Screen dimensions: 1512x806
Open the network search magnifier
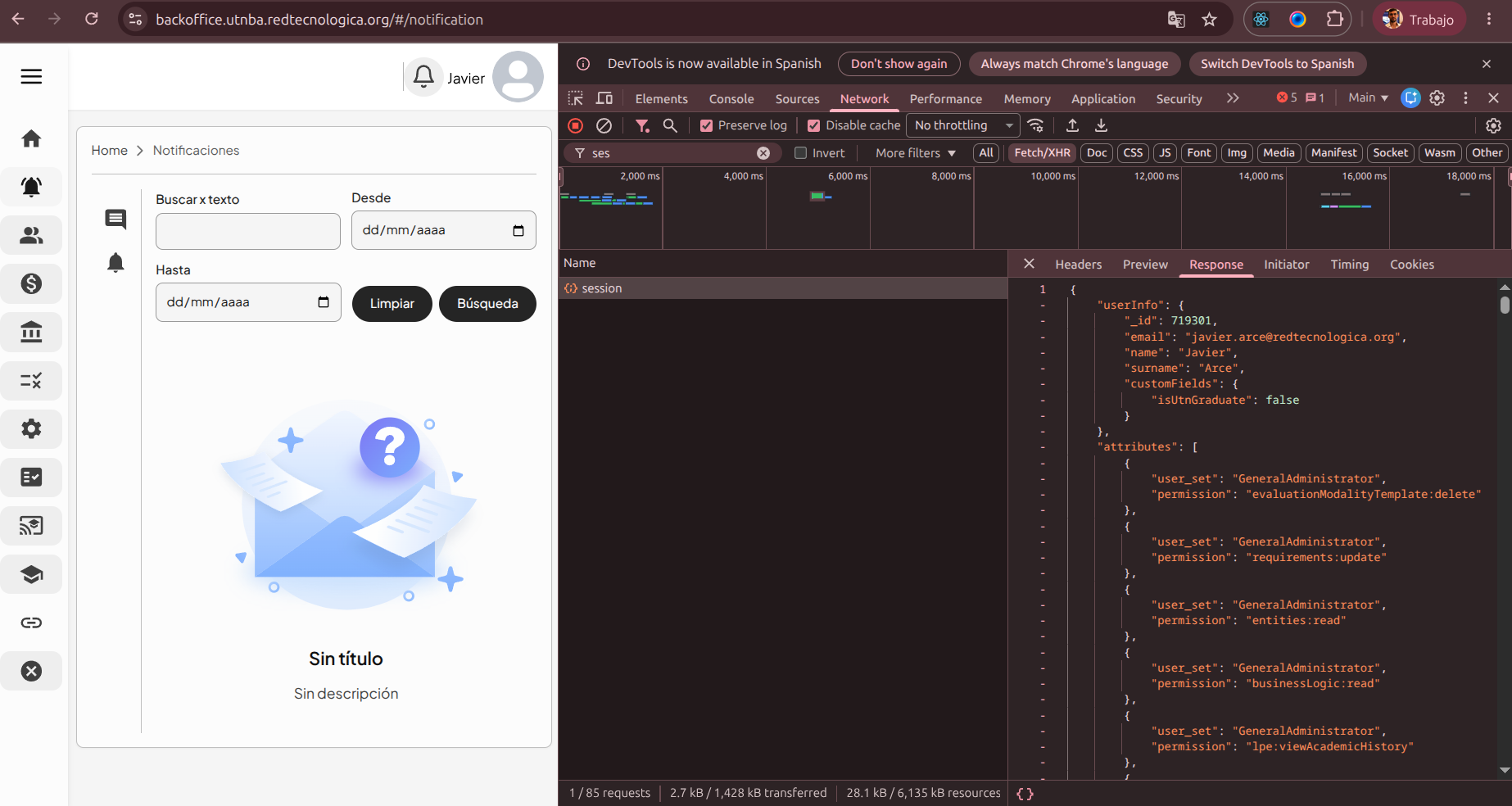coord(670,125)
